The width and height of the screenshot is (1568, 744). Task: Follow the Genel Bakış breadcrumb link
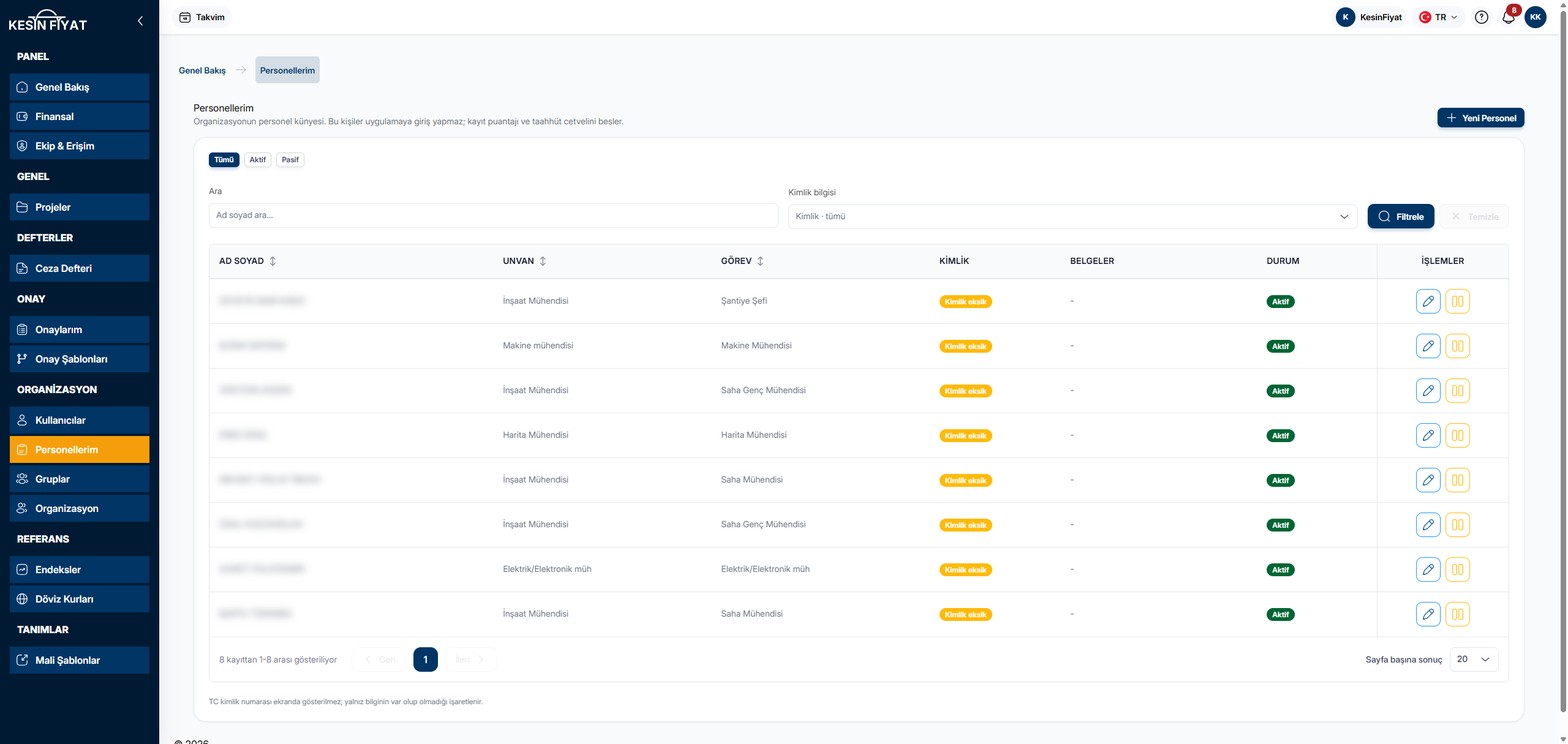pyautogui.click(x=202, y=71)
